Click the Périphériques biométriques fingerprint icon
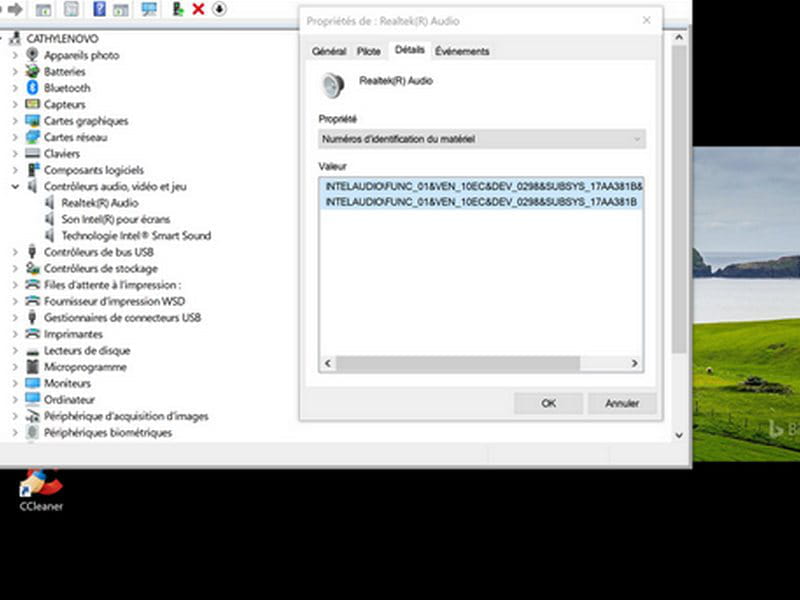 (x=32, y=432)
